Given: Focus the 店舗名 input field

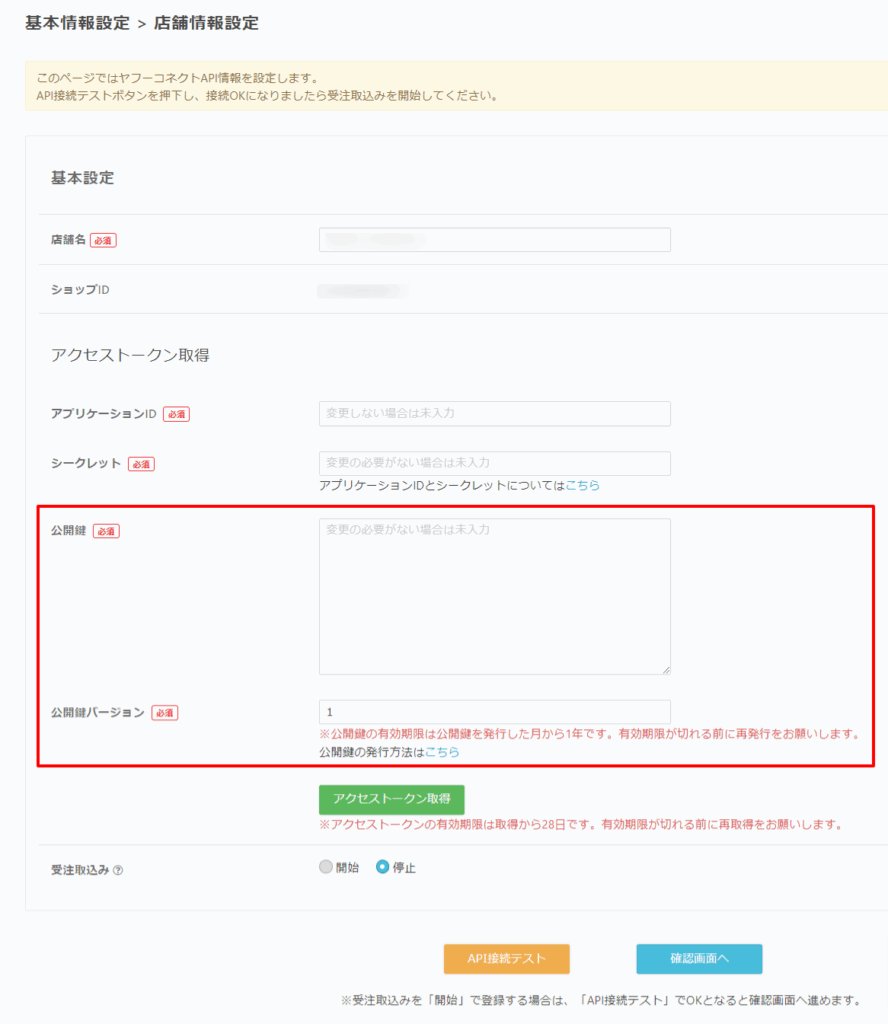Looking at the screenshot, I should [495, 240].
